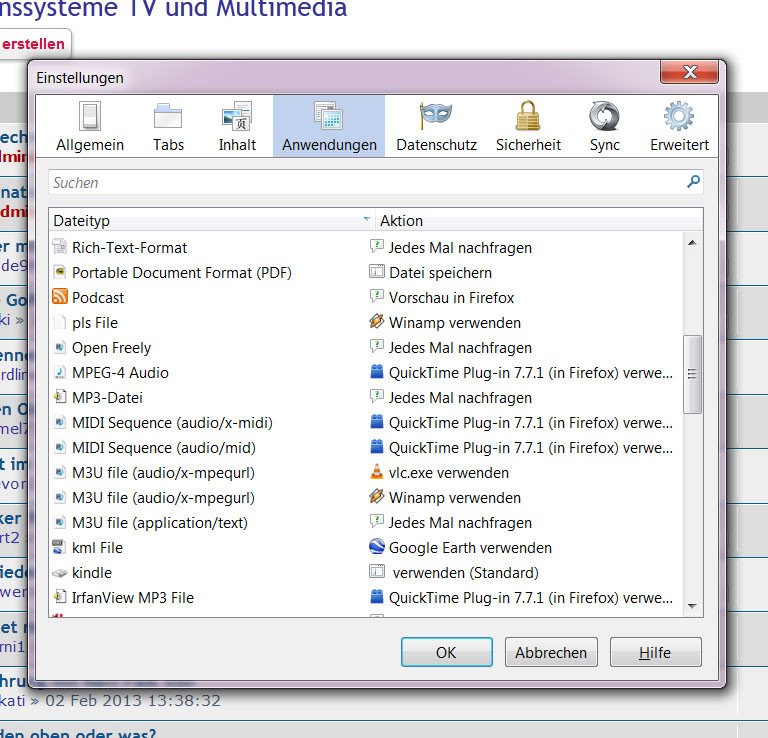This screenshot has width=768, height=738.
Task: Open action dropdown for Portable Document Format
Action: click(x=520, y=272)
